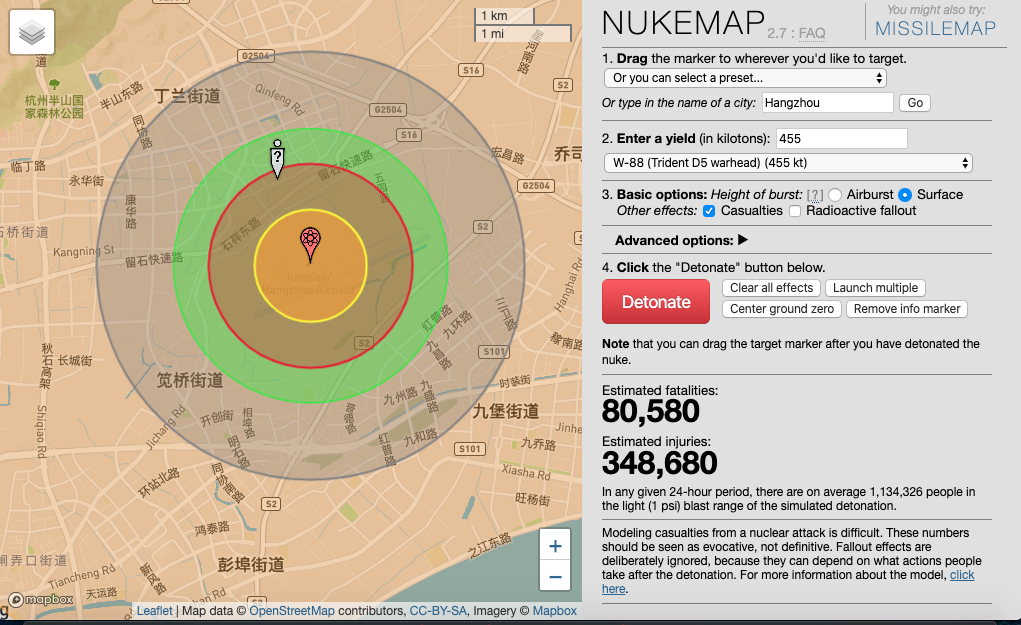This screenshot has width=1021, height=625.
Task: Click Clear all effects button
Action: [771, 288]
